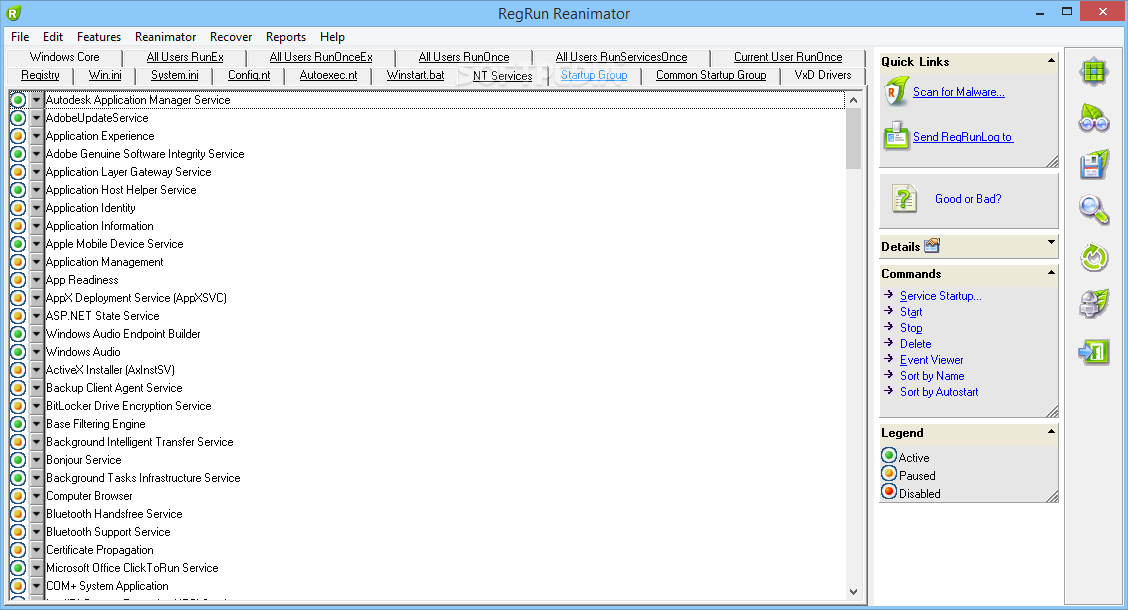Viewport: 1128px width, 610px height.
Task: Toggle status circle of Base Filtering Engine
Action: (x=18, y=424)
